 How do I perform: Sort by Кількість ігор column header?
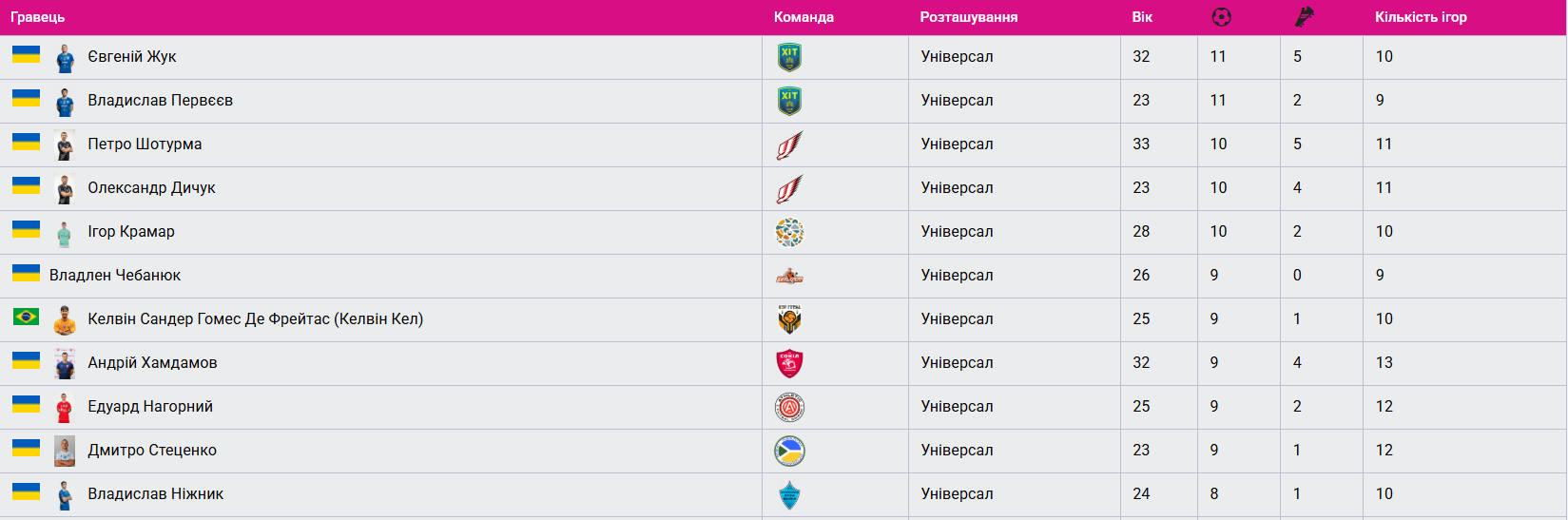[1421, 17]
